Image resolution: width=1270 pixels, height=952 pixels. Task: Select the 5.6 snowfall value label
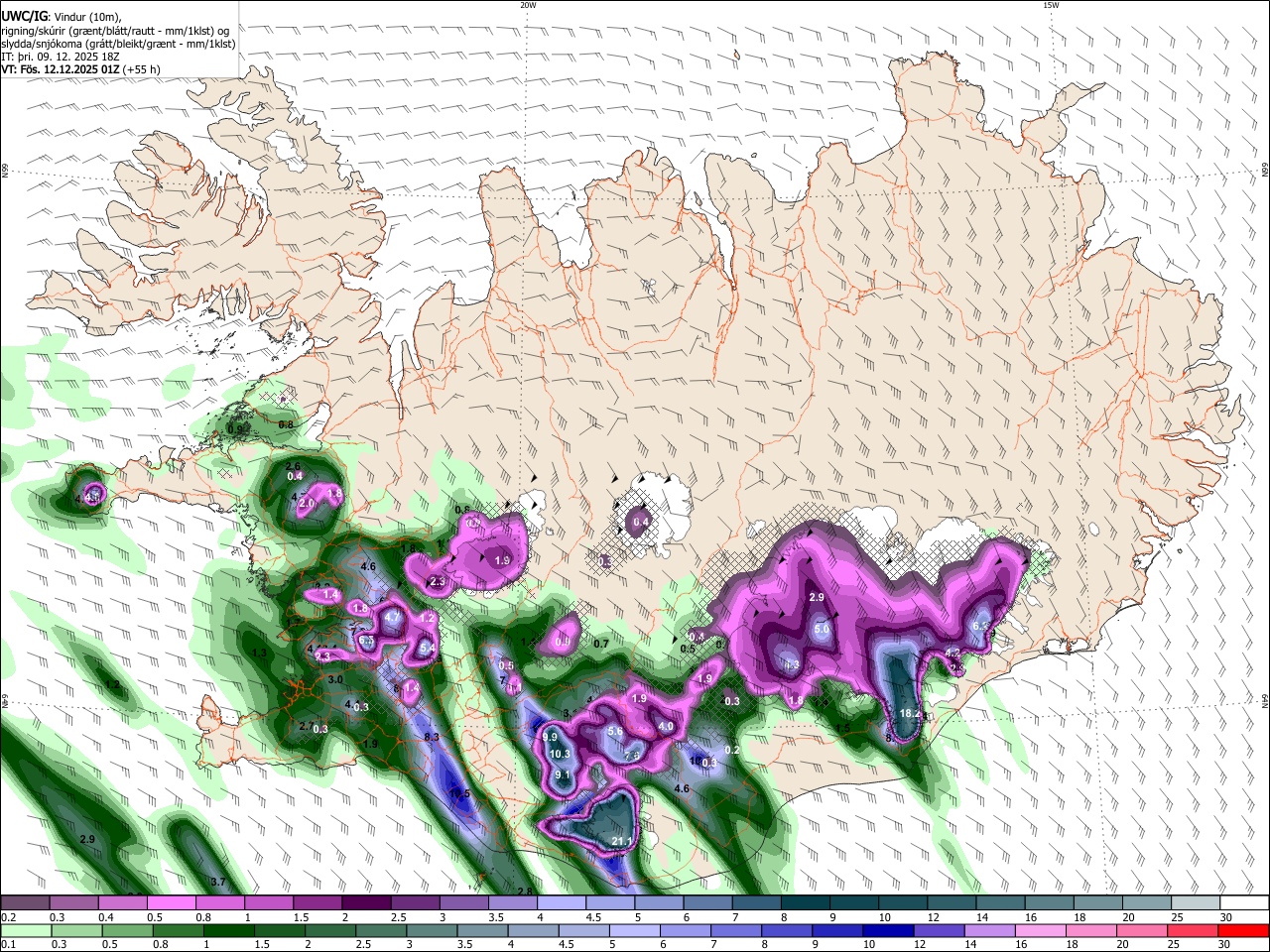pos(615,732)
